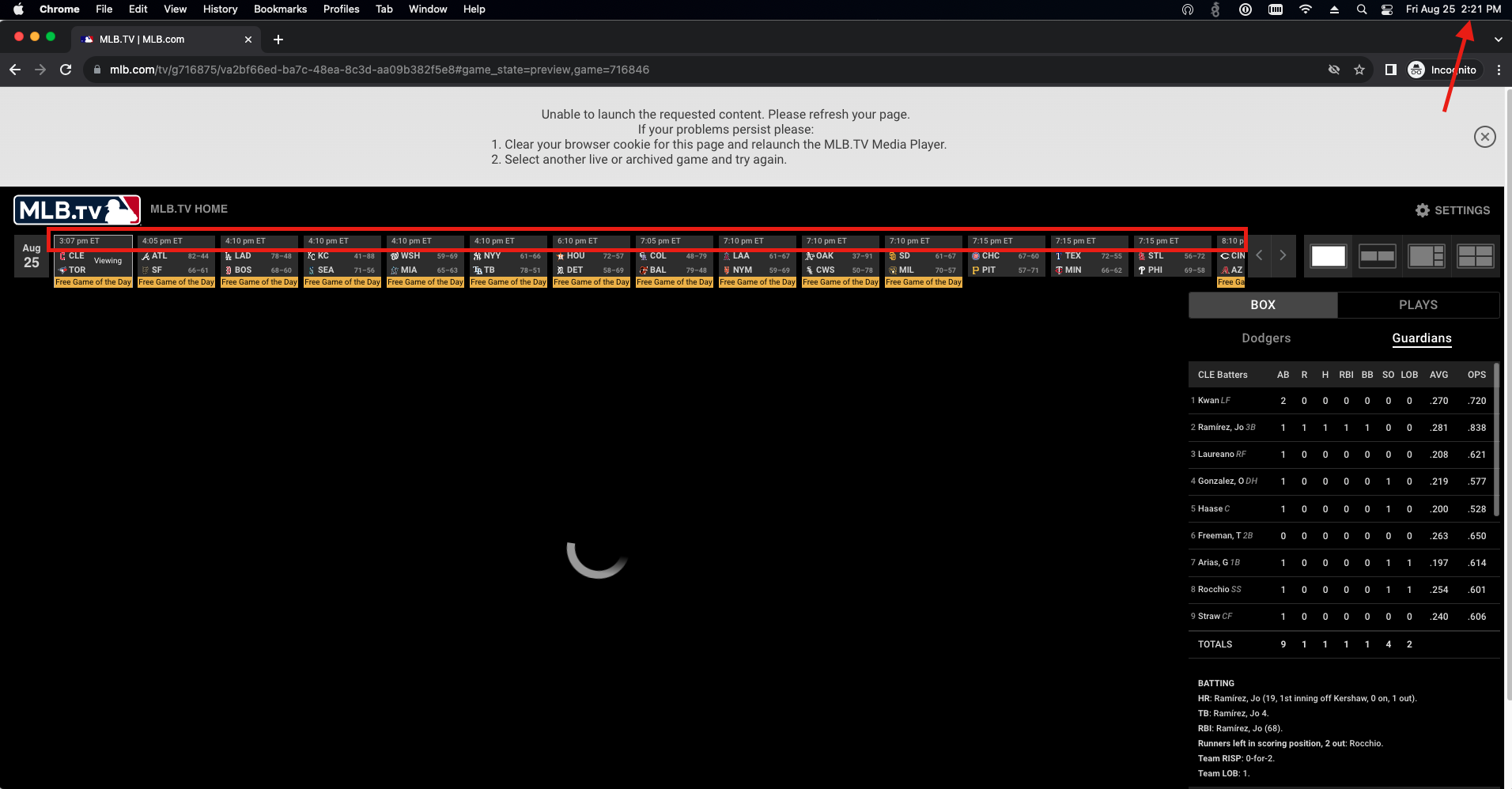1512x789 pixels.
Task: Select two-side-by-side layout icon
Action: click(x=1377, y=256)
